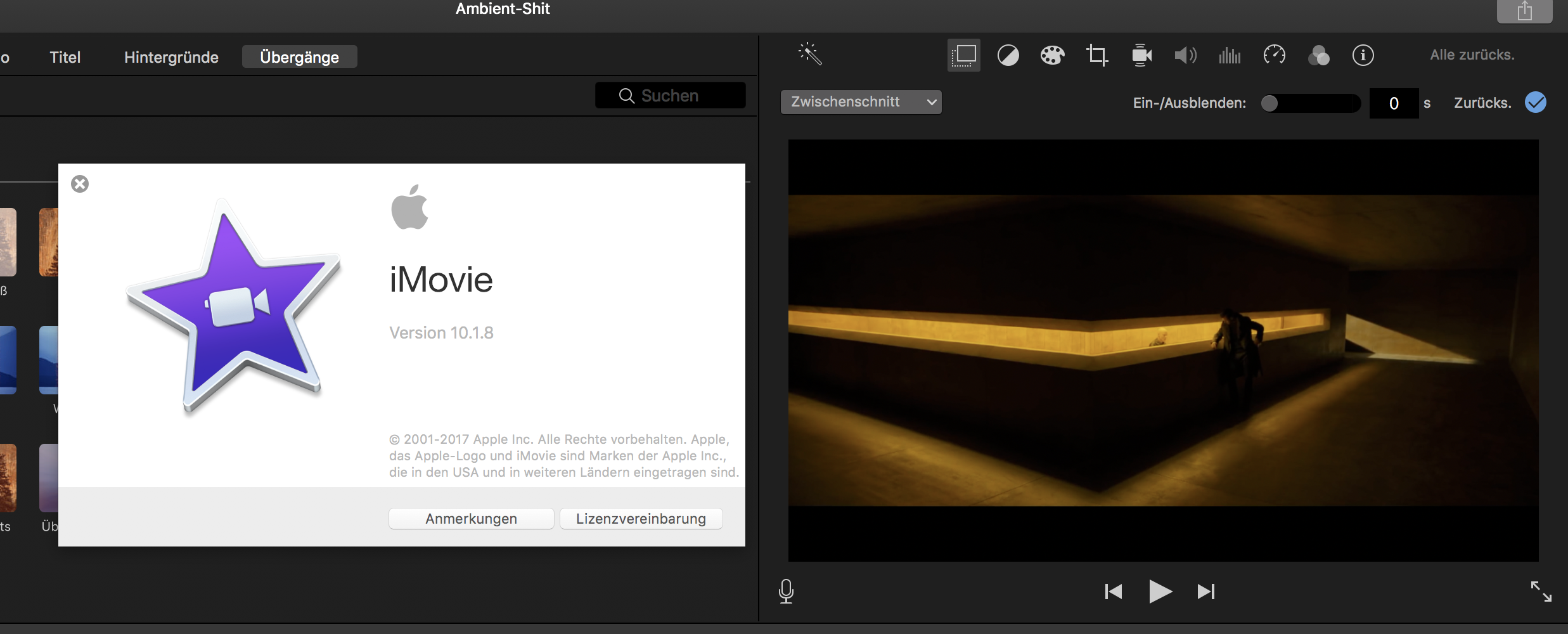
Task: Open the volume speaker settings
Action: pyautogui.click(x=1185, y=55)
